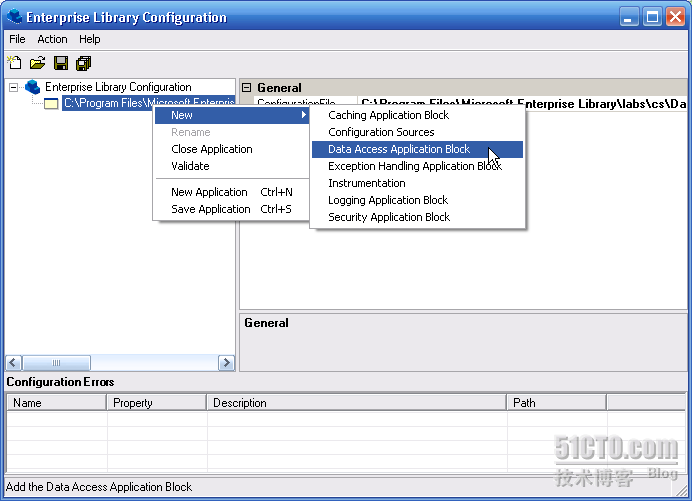Close the Enterprise Library Configuration window
This screenshot has height=501, width=692.
coord(676,17)
